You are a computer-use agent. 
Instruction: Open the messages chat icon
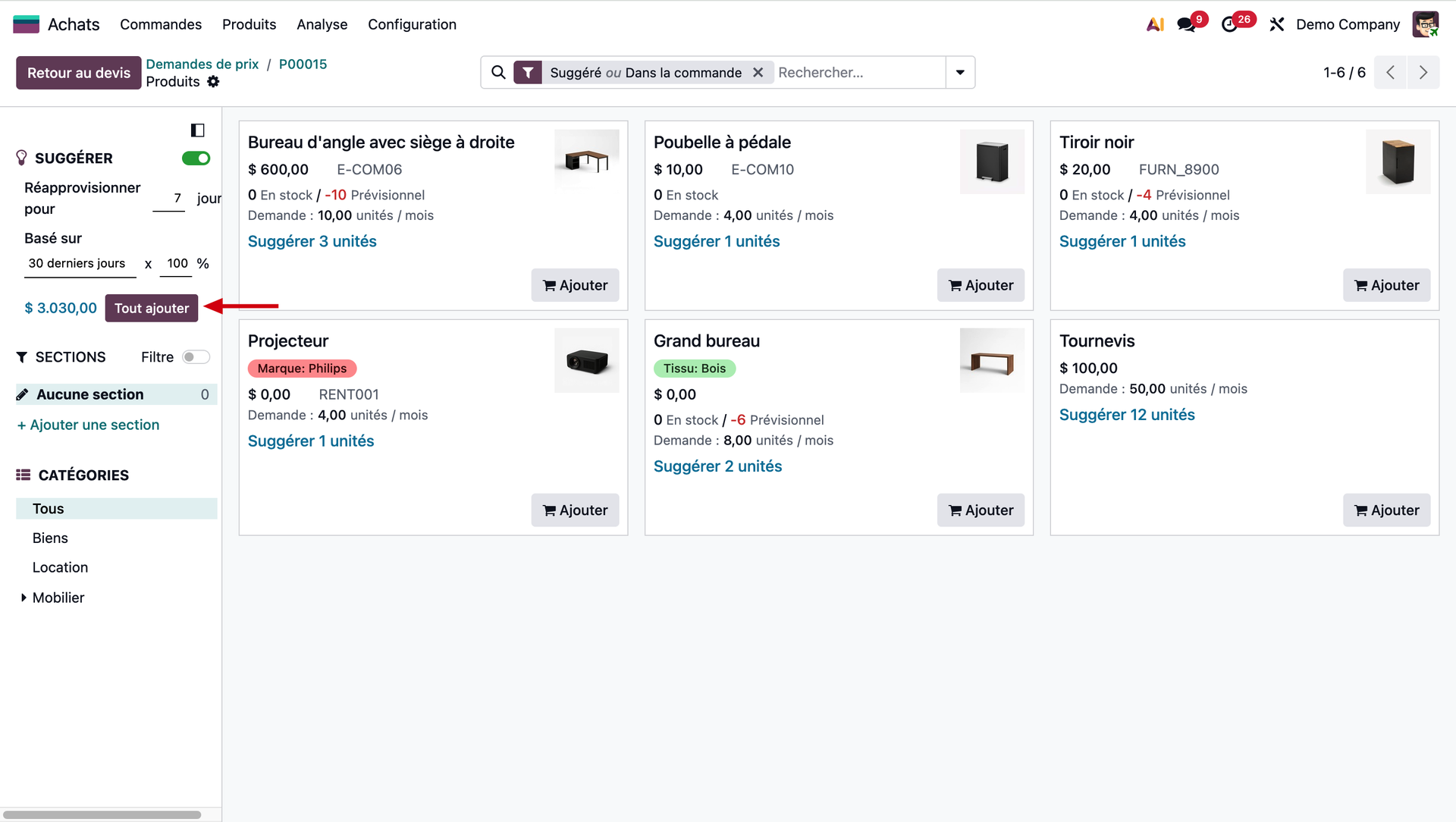click(1186, 24)
